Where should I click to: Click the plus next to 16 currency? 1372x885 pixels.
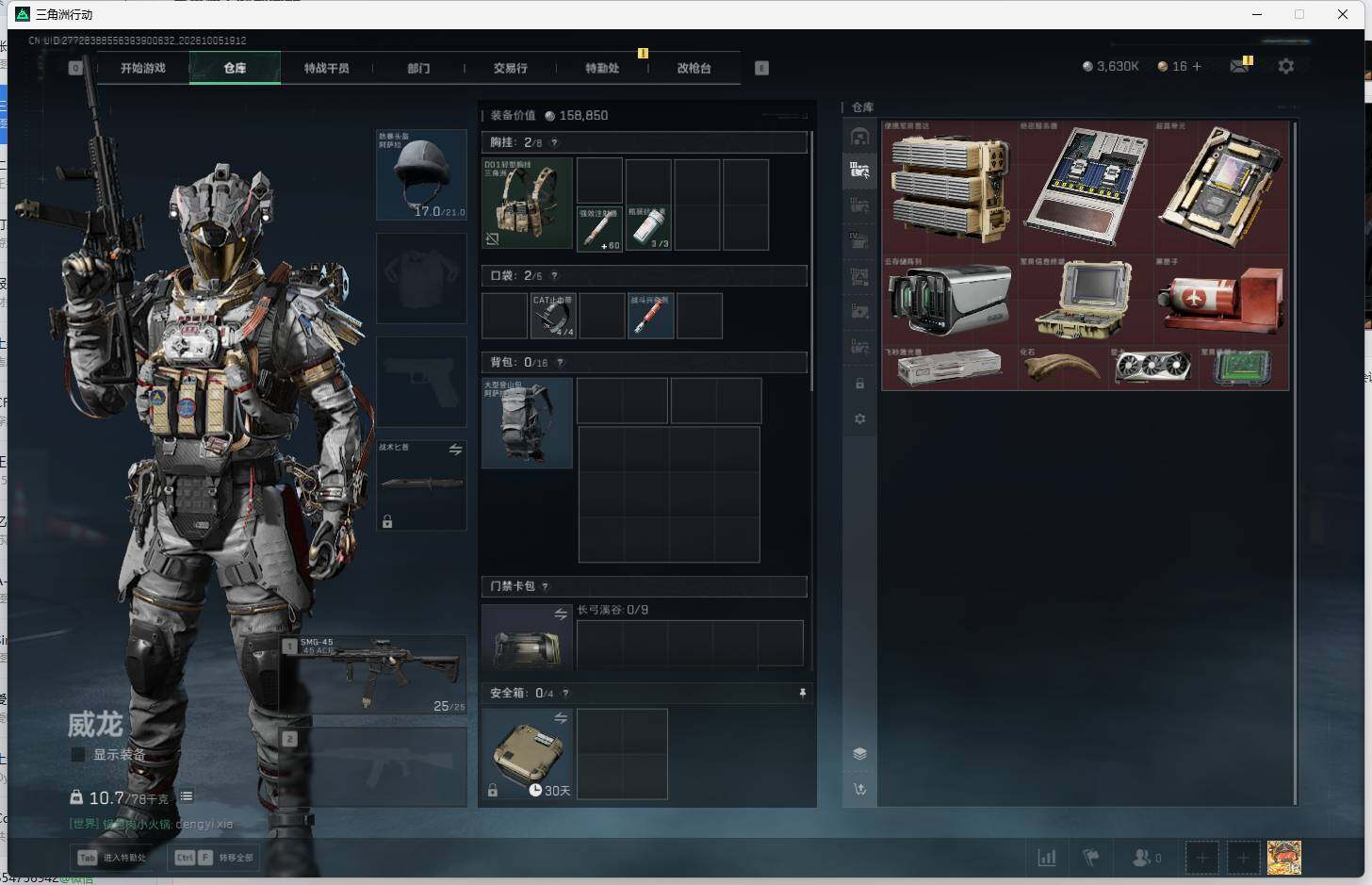point(1197,66)
